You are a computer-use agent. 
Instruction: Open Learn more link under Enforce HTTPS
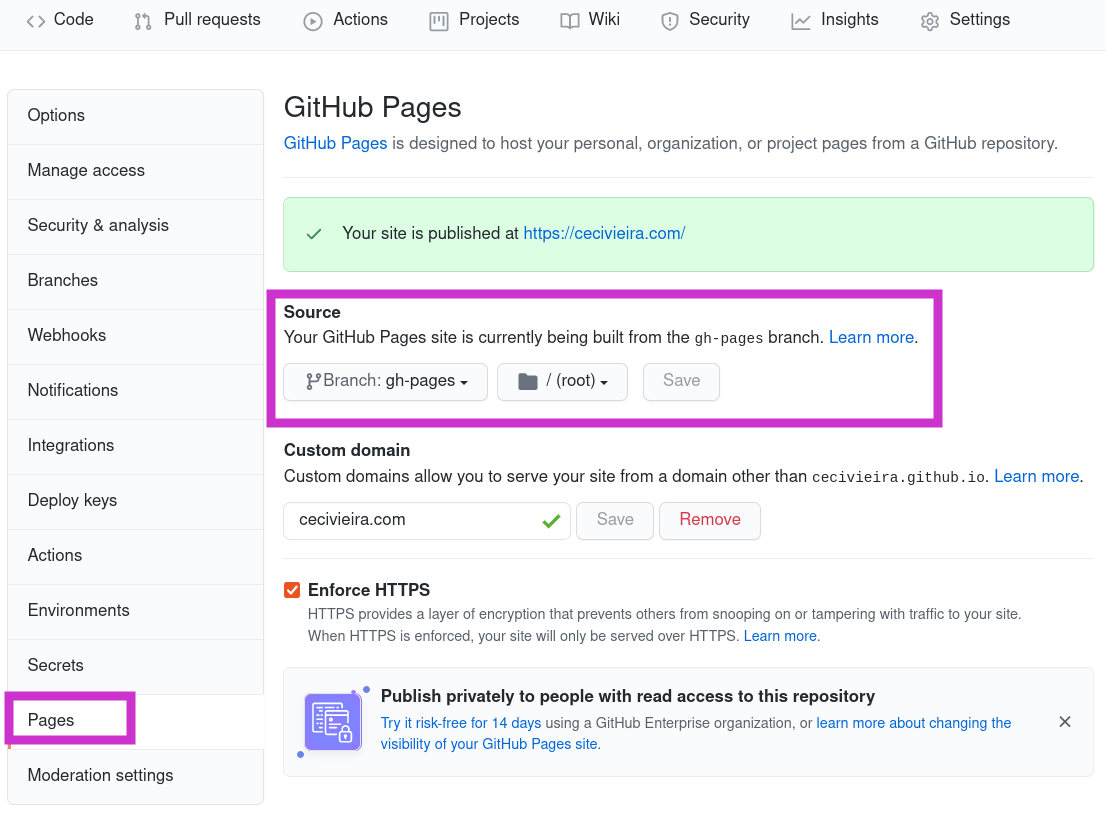779,636
